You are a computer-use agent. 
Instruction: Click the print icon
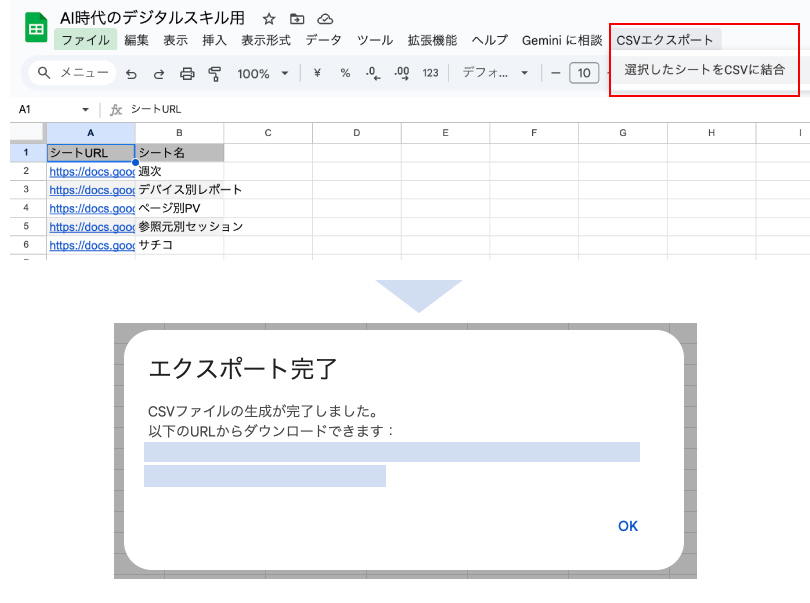pyautogui.click(x=187, y=73)
